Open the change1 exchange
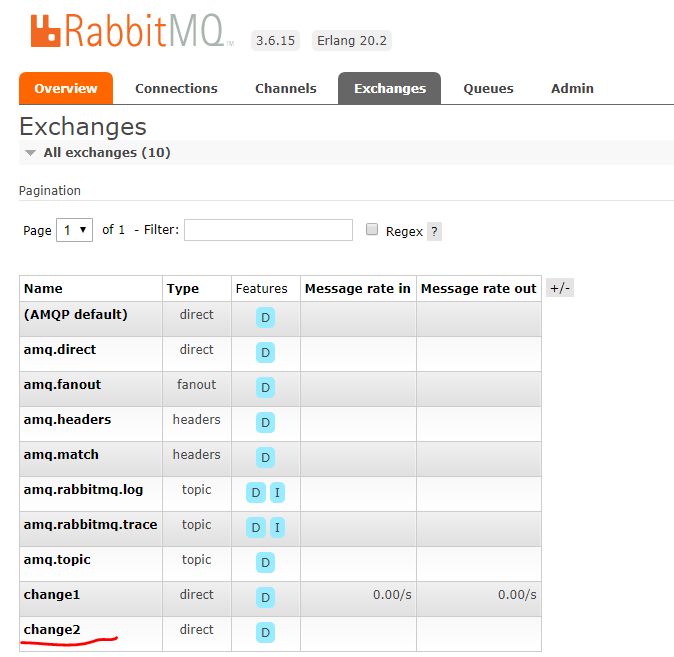 pyautogui.click(x=52, y=595)
